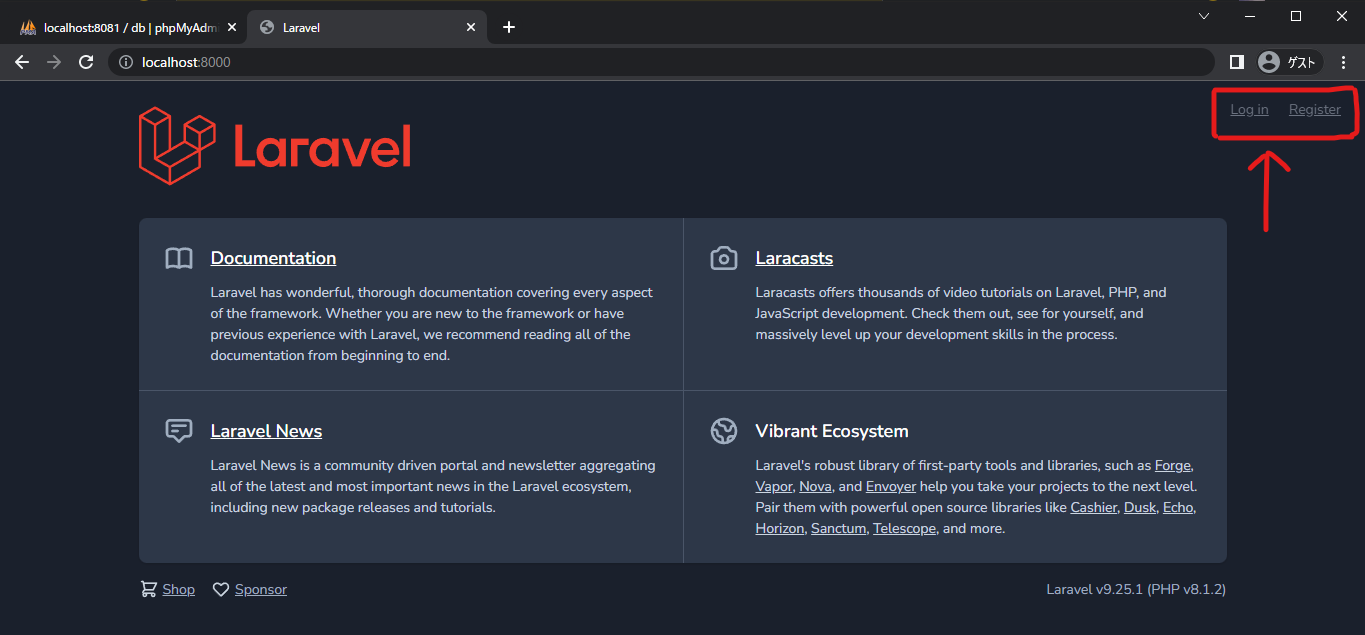Click the Vibrant Ecosystem heading
The height and width of the screenshot is (635, 1365).
pos(832,431)
